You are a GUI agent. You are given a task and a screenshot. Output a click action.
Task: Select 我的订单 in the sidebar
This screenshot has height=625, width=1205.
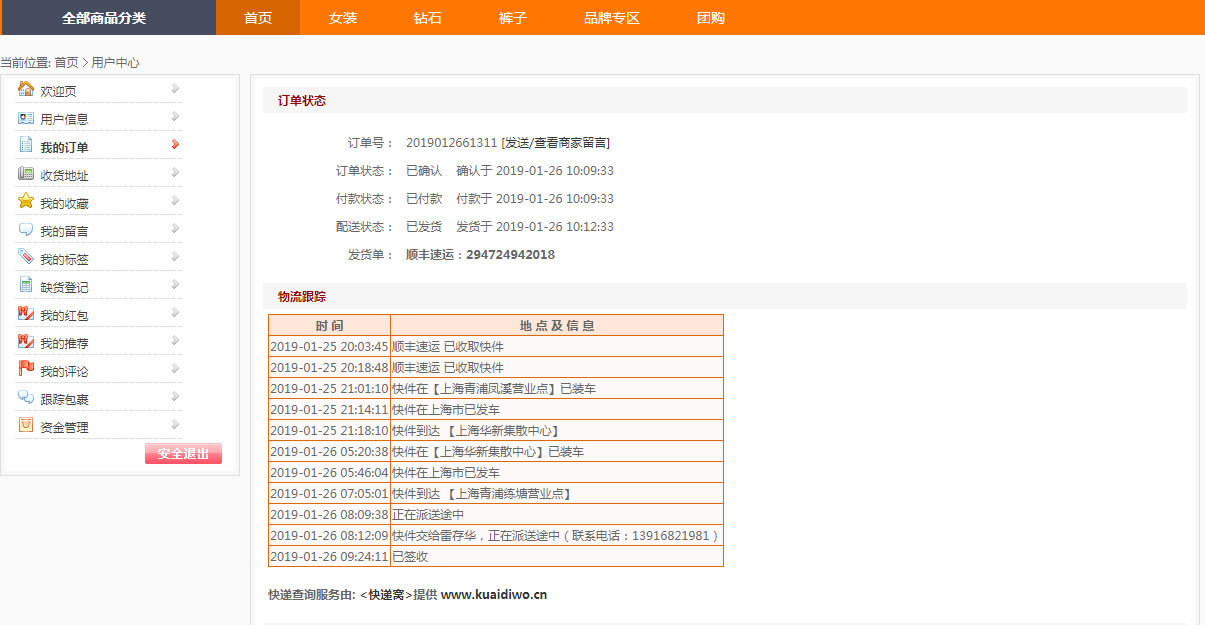[x=64, y=147]
